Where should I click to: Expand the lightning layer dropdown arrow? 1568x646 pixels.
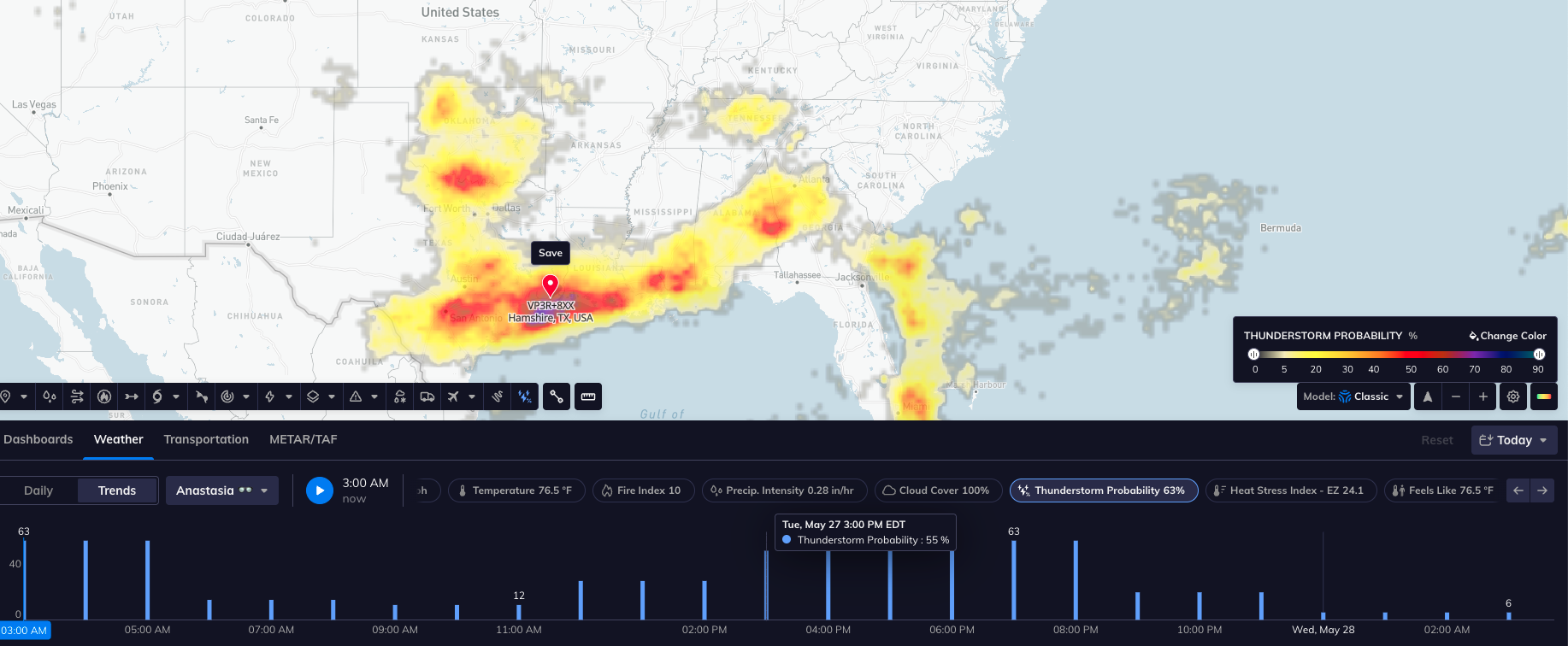point(289,396)
